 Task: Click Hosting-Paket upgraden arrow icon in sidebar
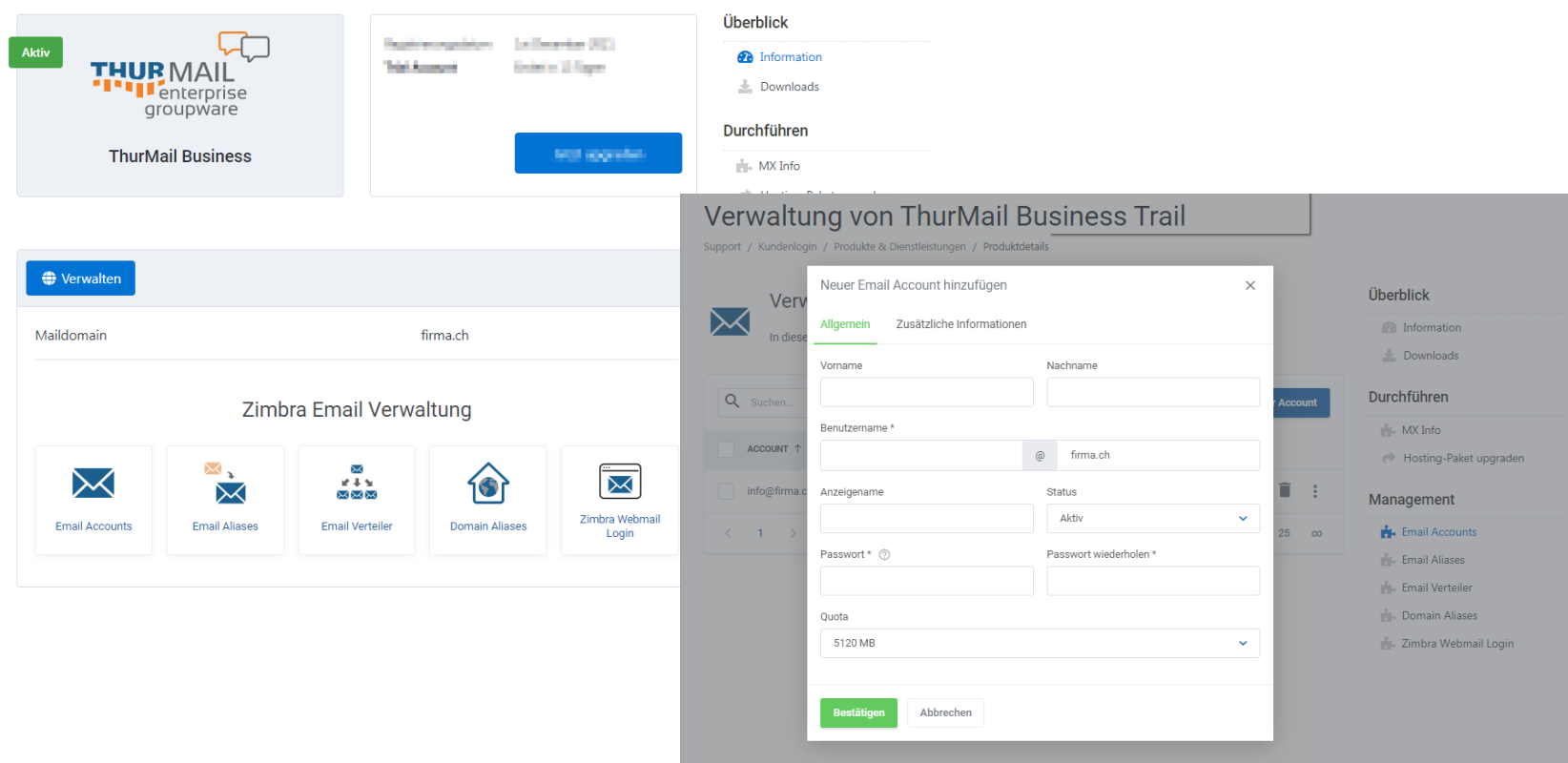(x=1389, y=458)
